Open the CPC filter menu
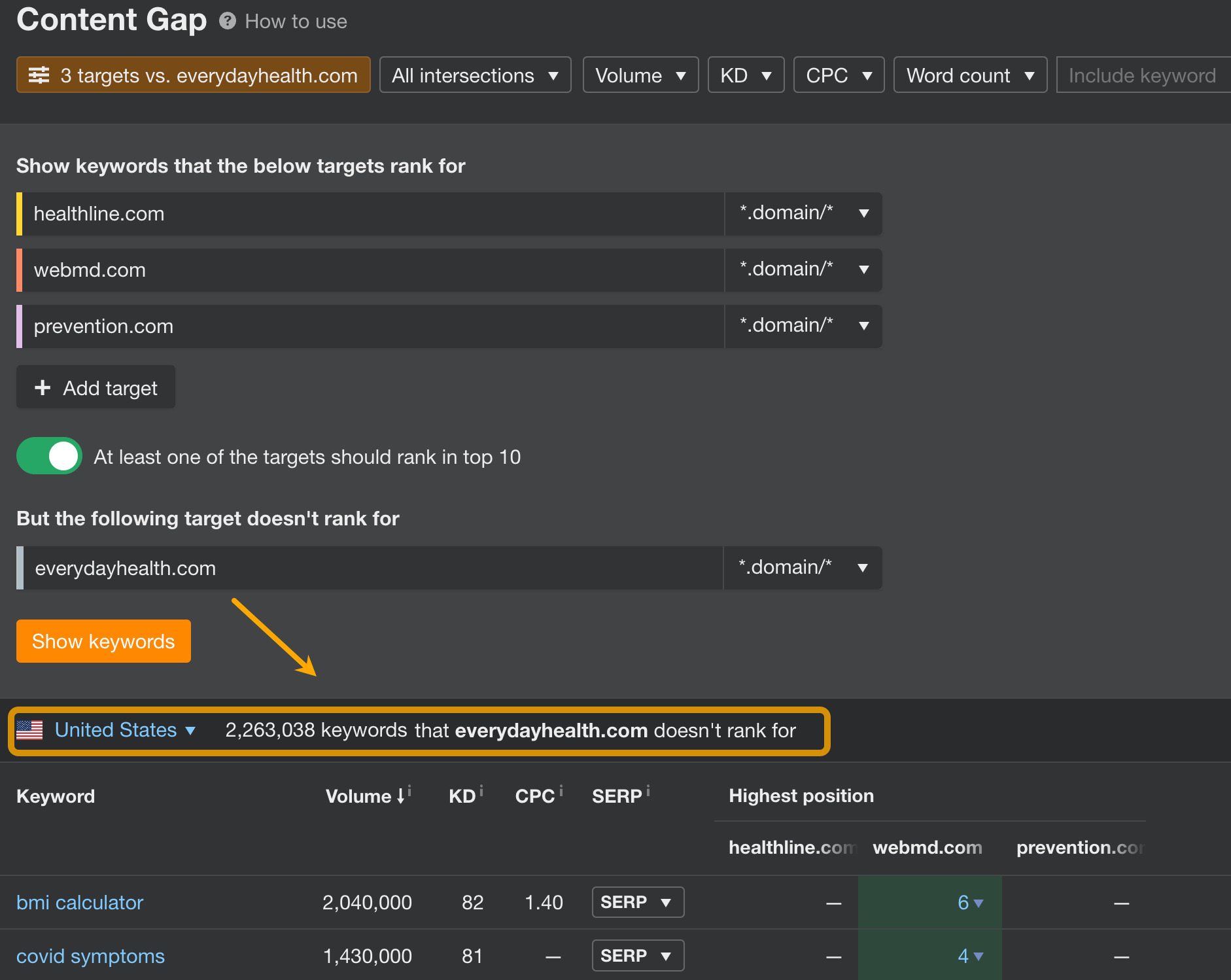This screenshot has width=1231, height=980. click(x=839, y=75)
